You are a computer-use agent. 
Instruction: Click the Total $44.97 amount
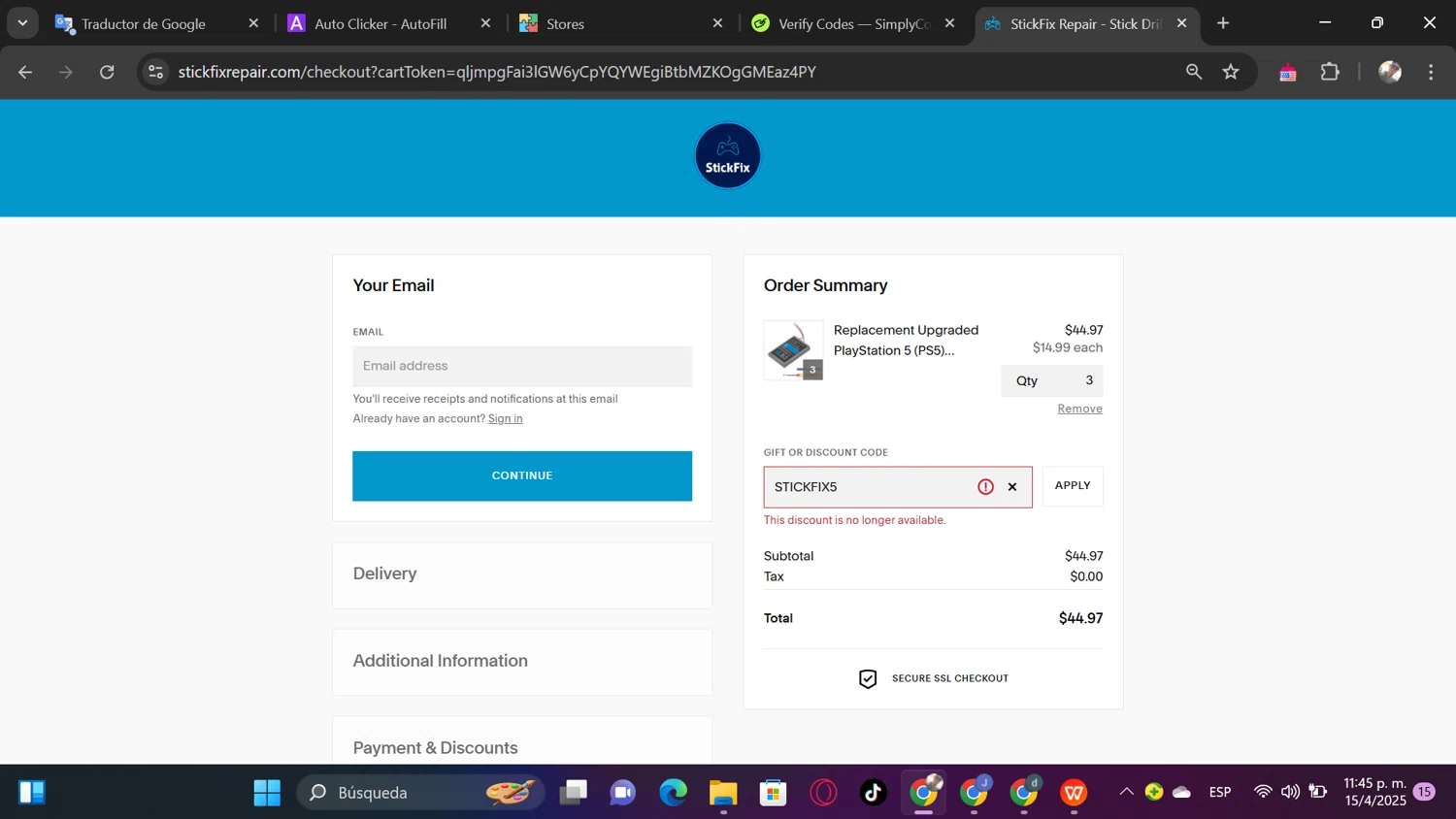(1080, 618)
